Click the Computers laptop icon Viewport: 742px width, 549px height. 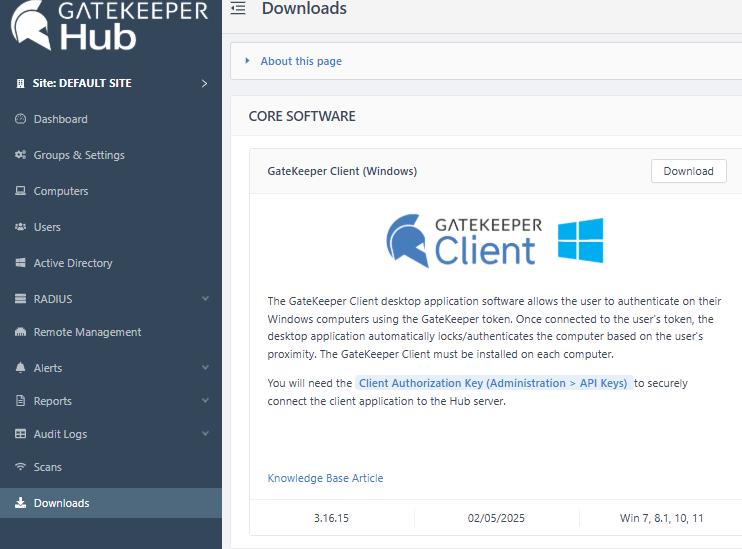(x=20, y=191)
